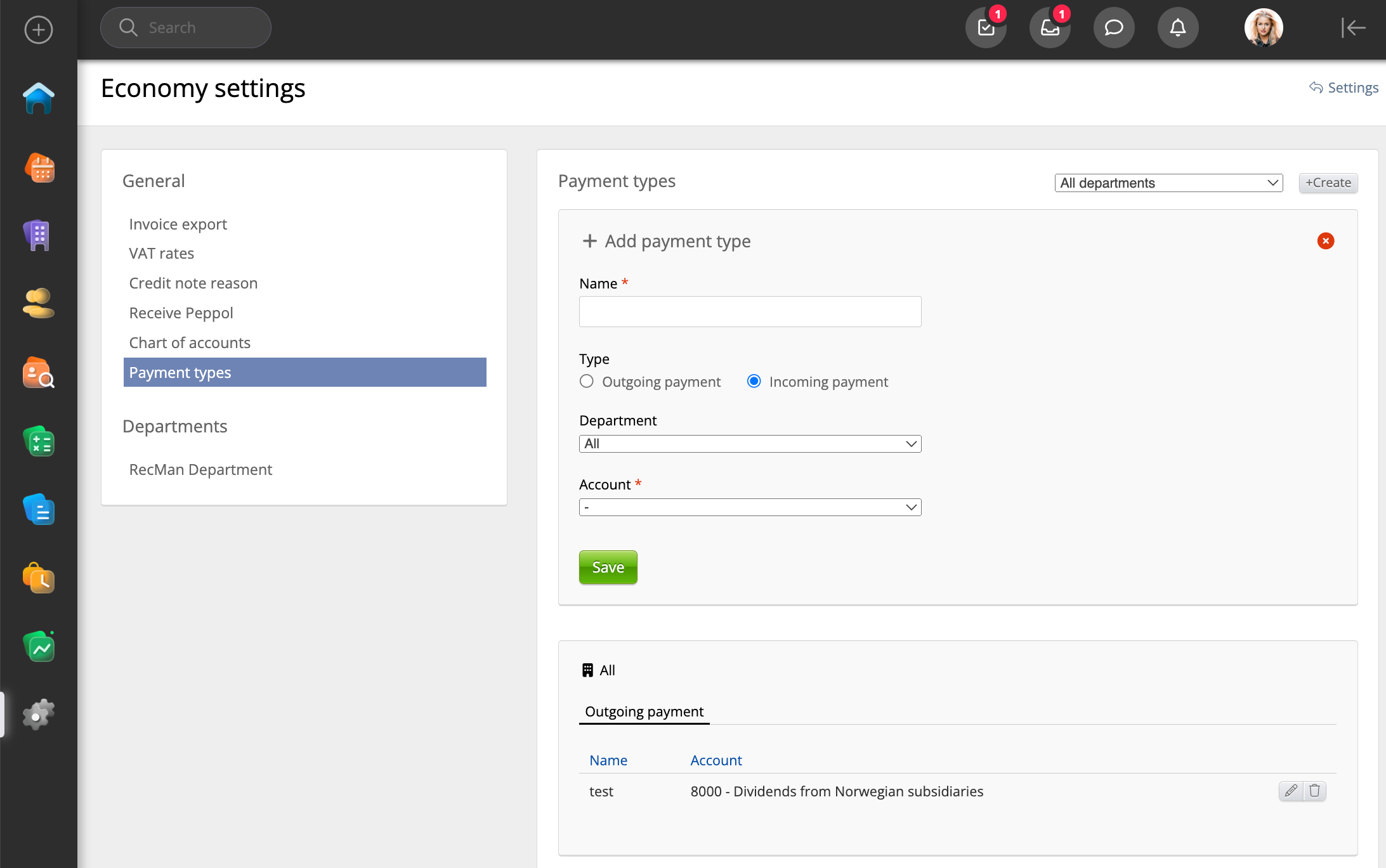The width and height of the screenshot is (1386, 868).
Task: Open the tasks checkbox icon with badge
Action: tap(986, 28)
